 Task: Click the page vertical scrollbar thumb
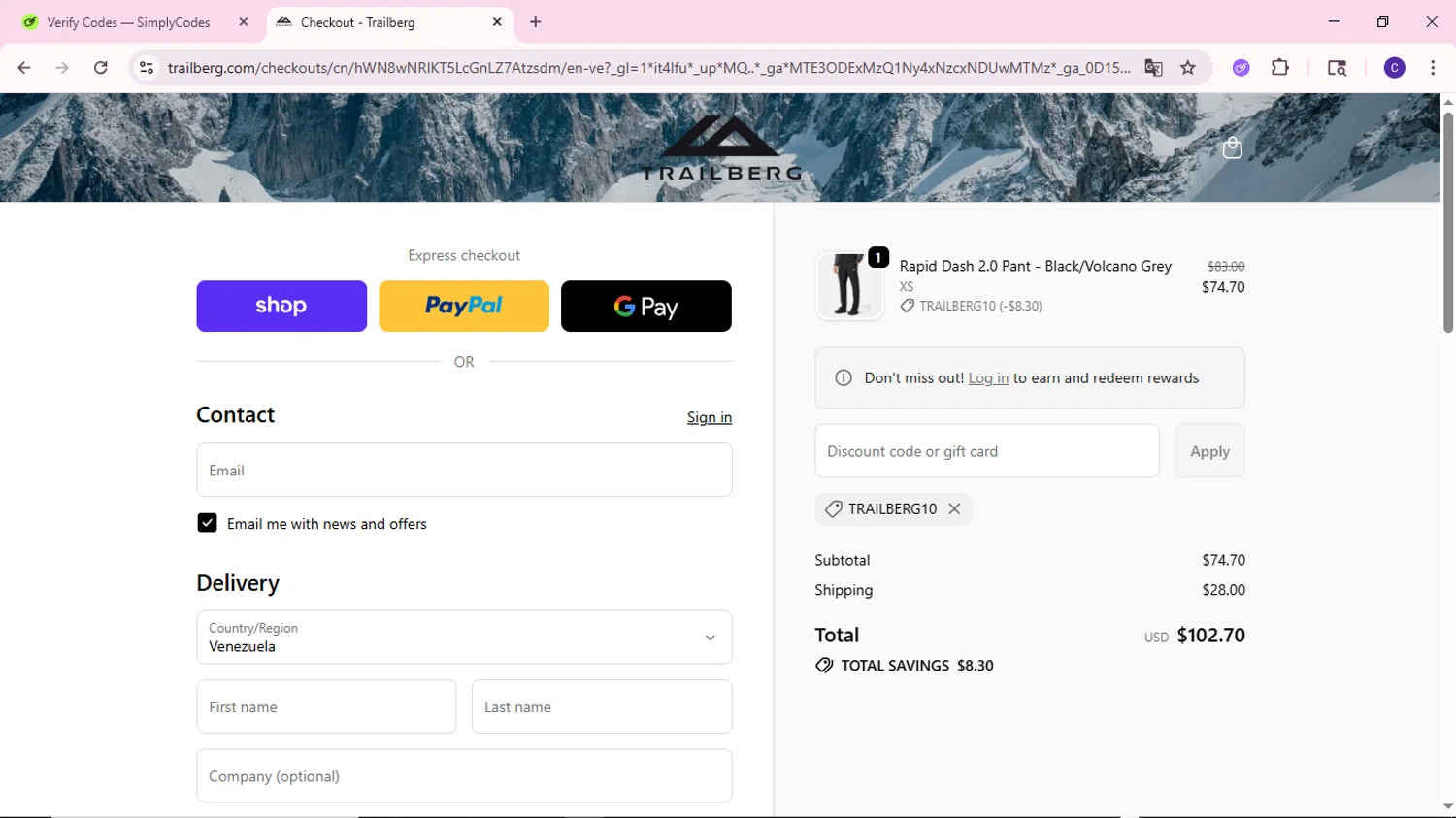pos(1448,222)
